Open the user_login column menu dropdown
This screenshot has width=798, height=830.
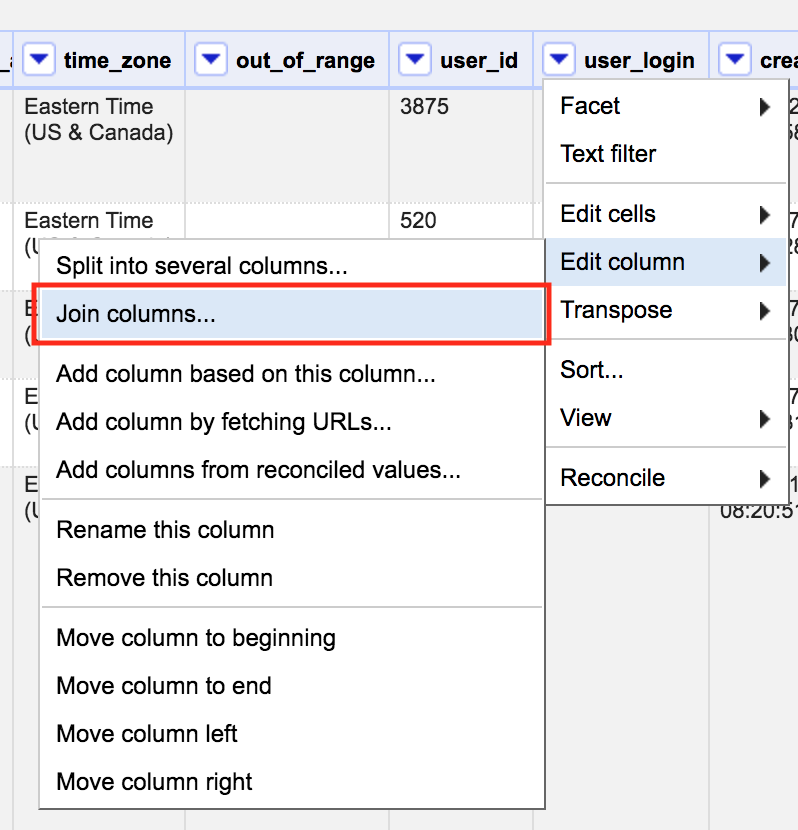click(x=559, y=58)
